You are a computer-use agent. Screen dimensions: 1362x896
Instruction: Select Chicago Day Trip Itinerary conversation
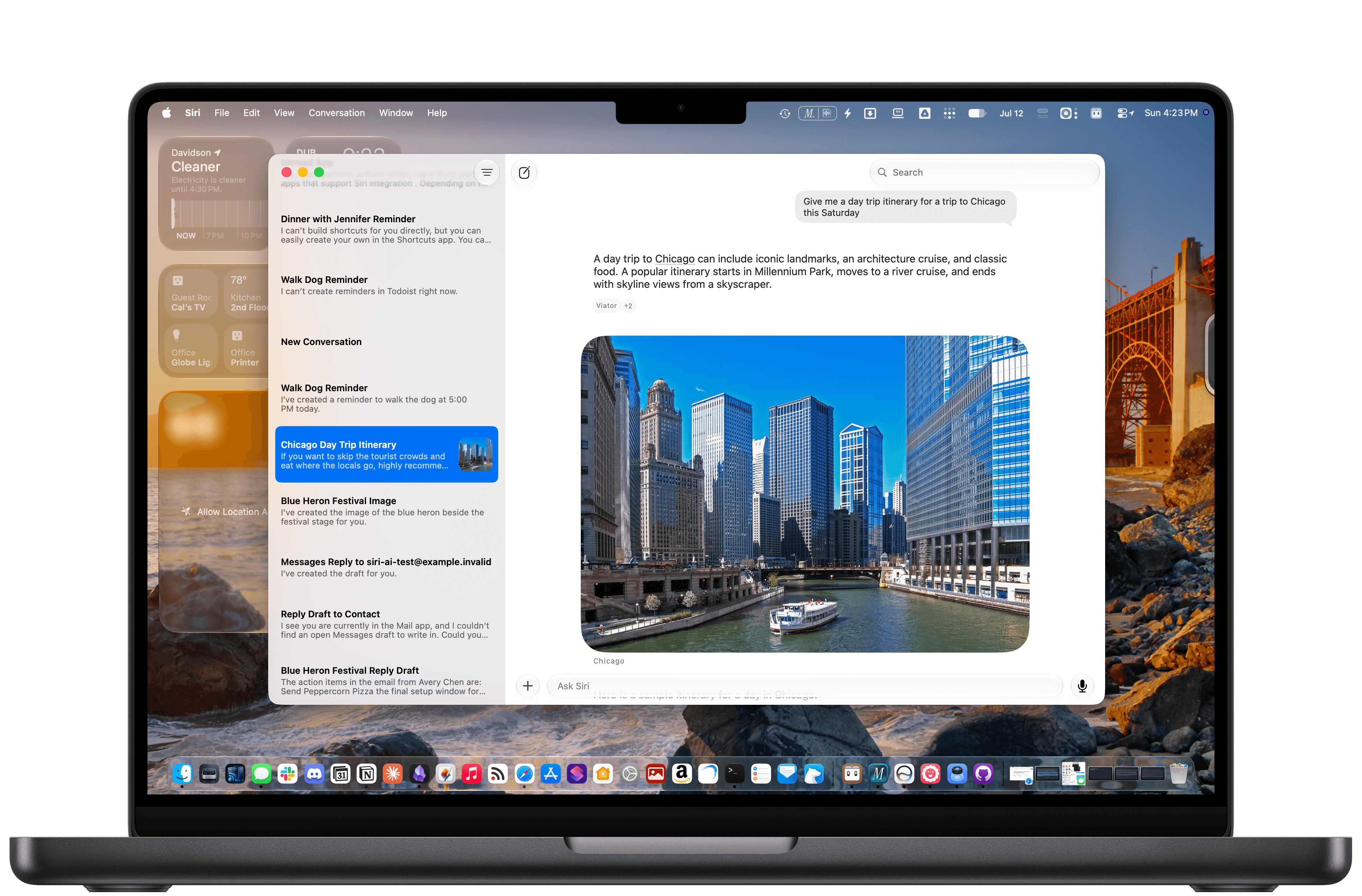[x=386, y=454]
